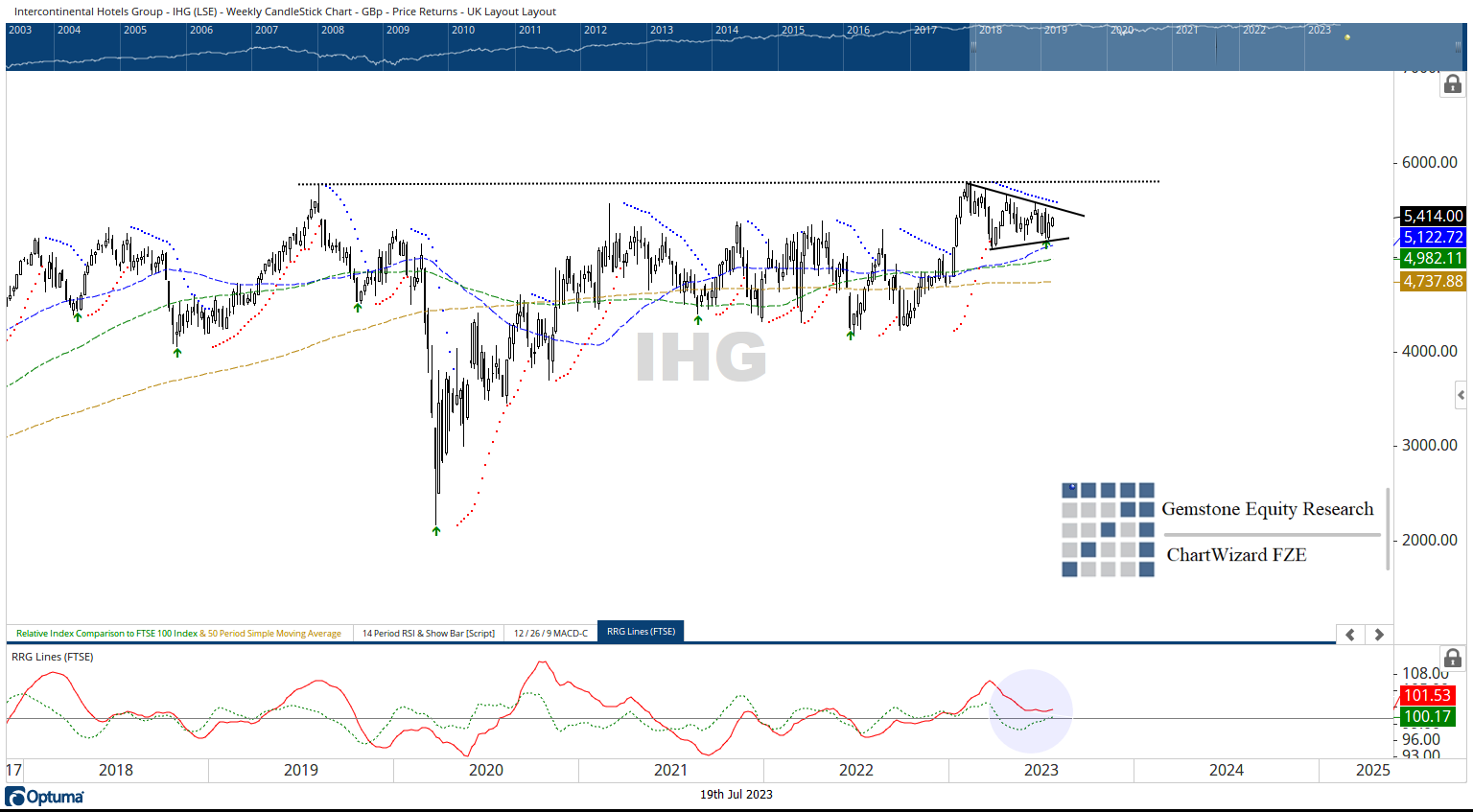Click the 6000.00 price scale label
The image size is (1473, 812).
pyautogui.click(x=1430, y=162)
